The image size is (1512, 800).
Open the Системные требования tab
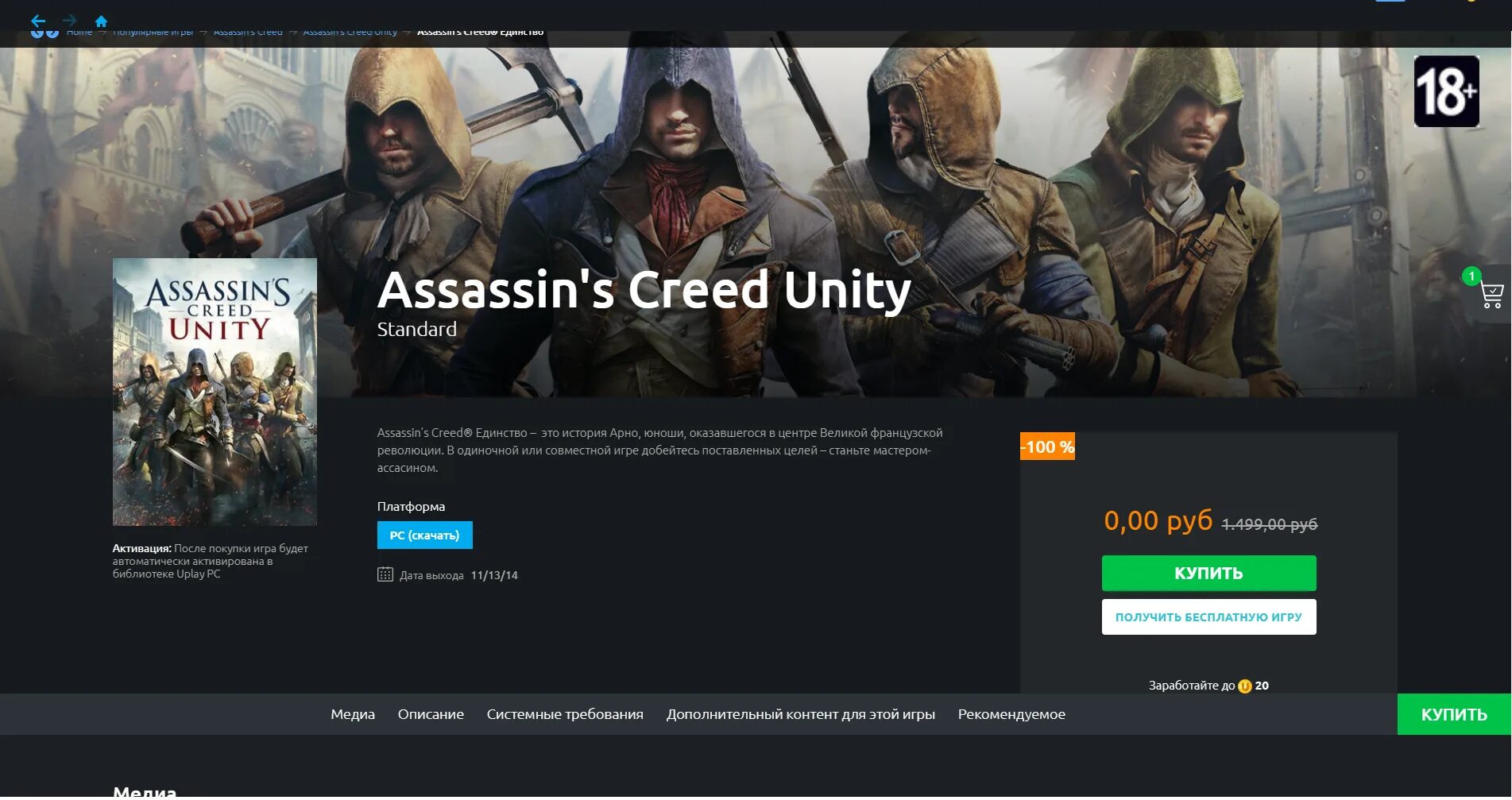[x=565, y=714]
